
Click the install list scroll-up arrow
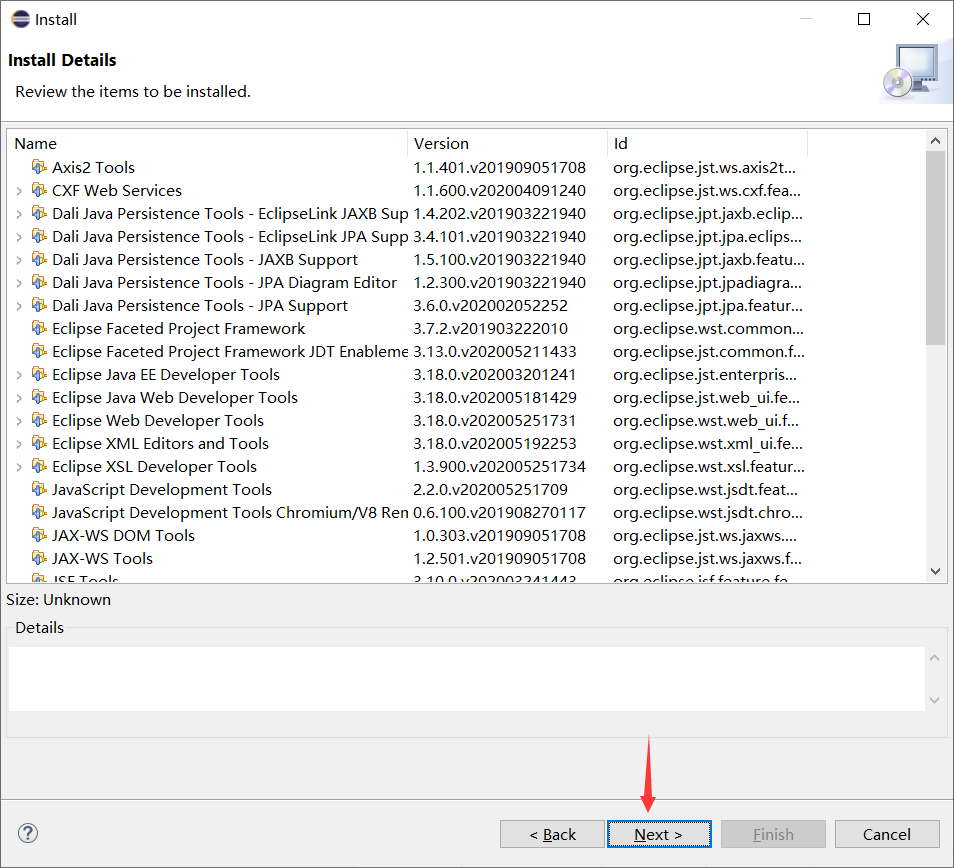click(x=936, y=141)
